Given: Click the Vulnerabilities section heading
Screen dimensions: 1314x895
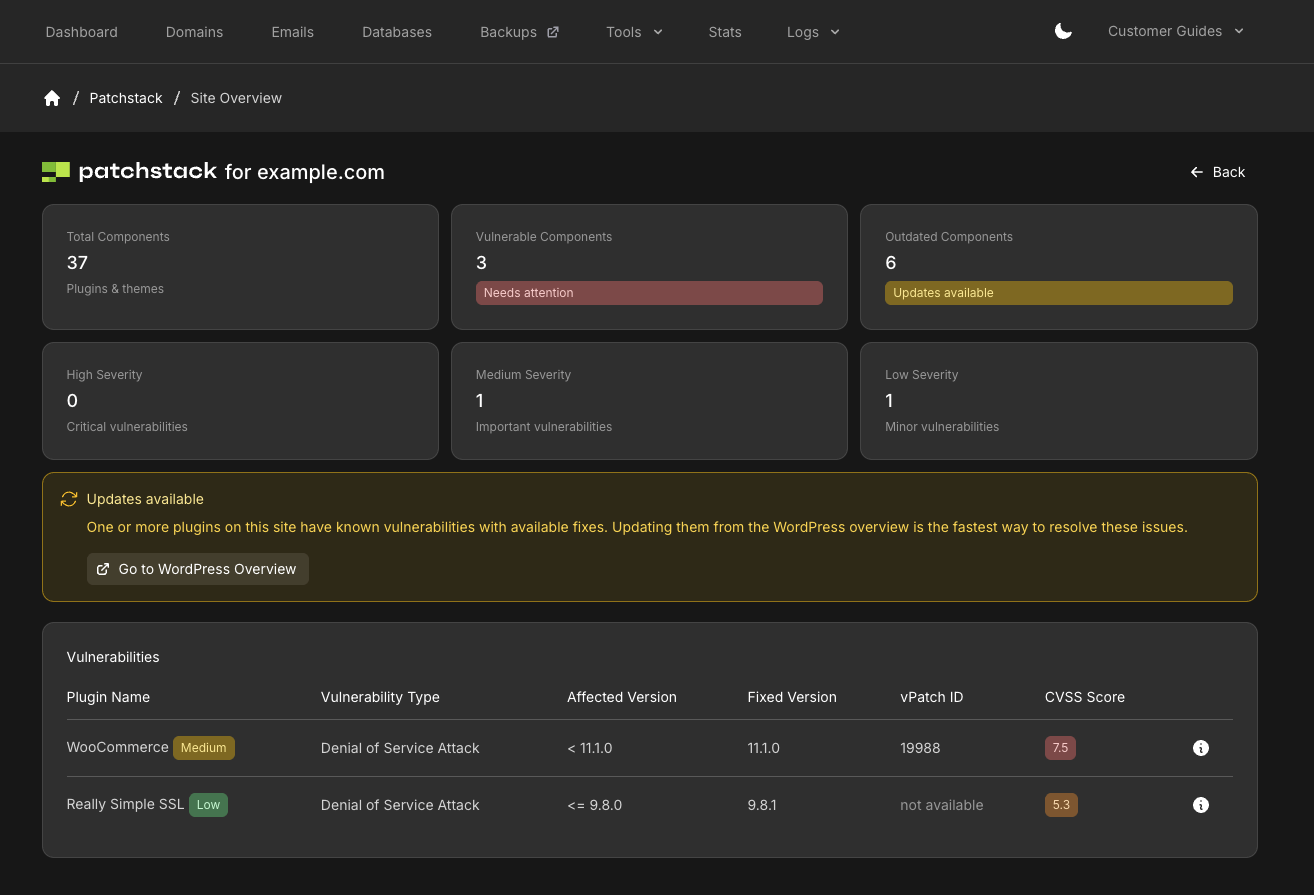Looking at the screenshot, I should pyautogui.click(x=113, y=657).
